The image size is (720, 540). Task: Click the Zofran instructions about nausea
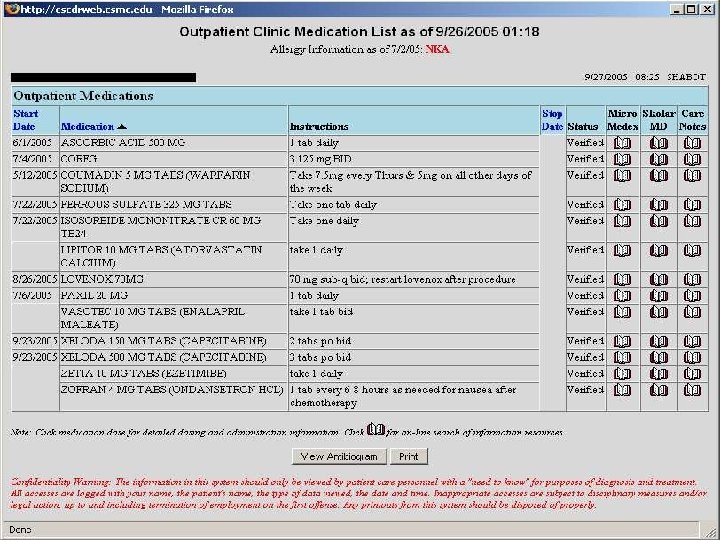403,396
